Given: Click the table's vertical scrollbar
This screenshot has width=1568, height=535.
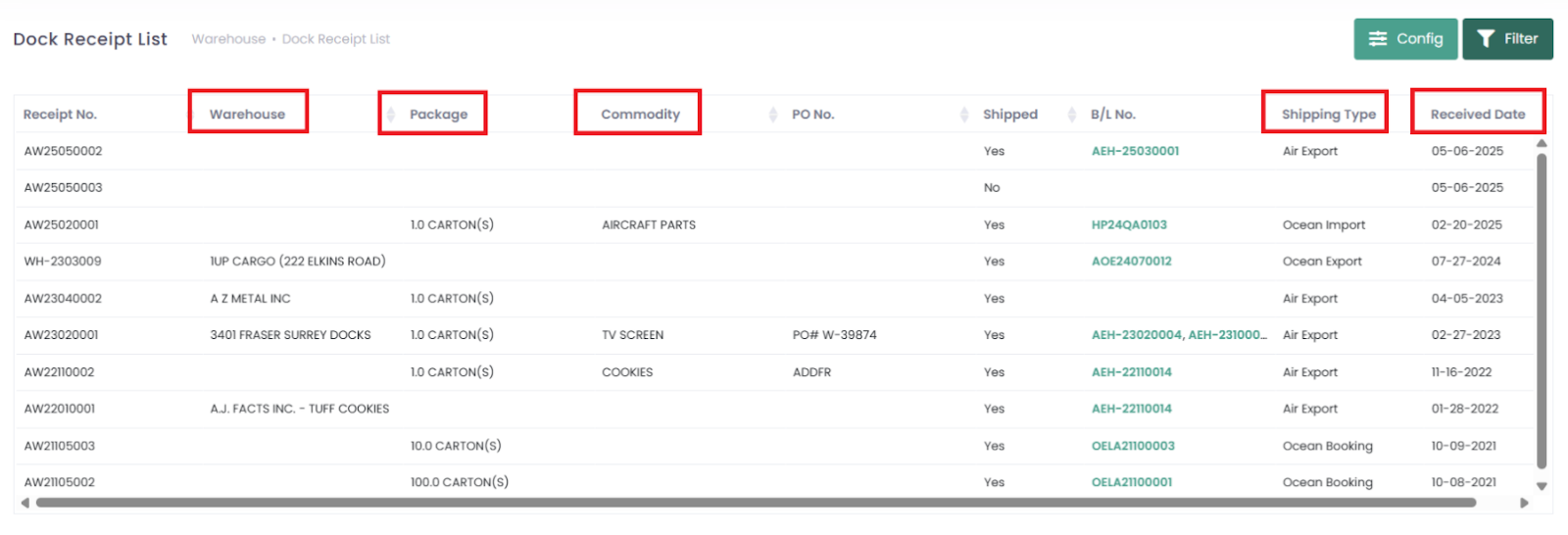Looking at the screenshot, I should [x=1542, y=314].
